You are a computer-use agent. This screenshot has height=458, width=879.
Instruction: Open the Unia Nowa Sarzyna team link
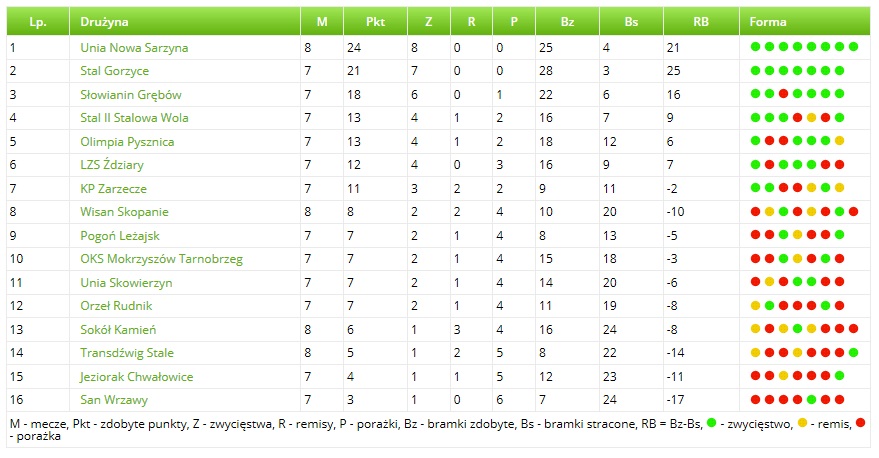pyautogui.click(x=134, y=47)
